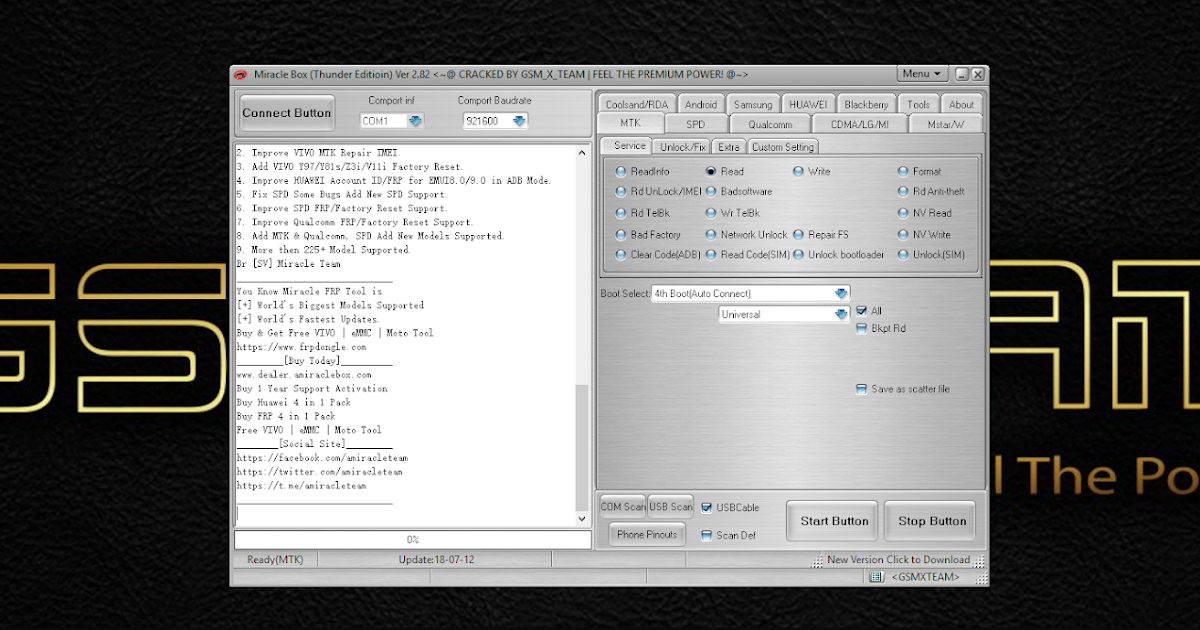
Task: Enable the Bkpt Rd checkbox
Action: 861,328
